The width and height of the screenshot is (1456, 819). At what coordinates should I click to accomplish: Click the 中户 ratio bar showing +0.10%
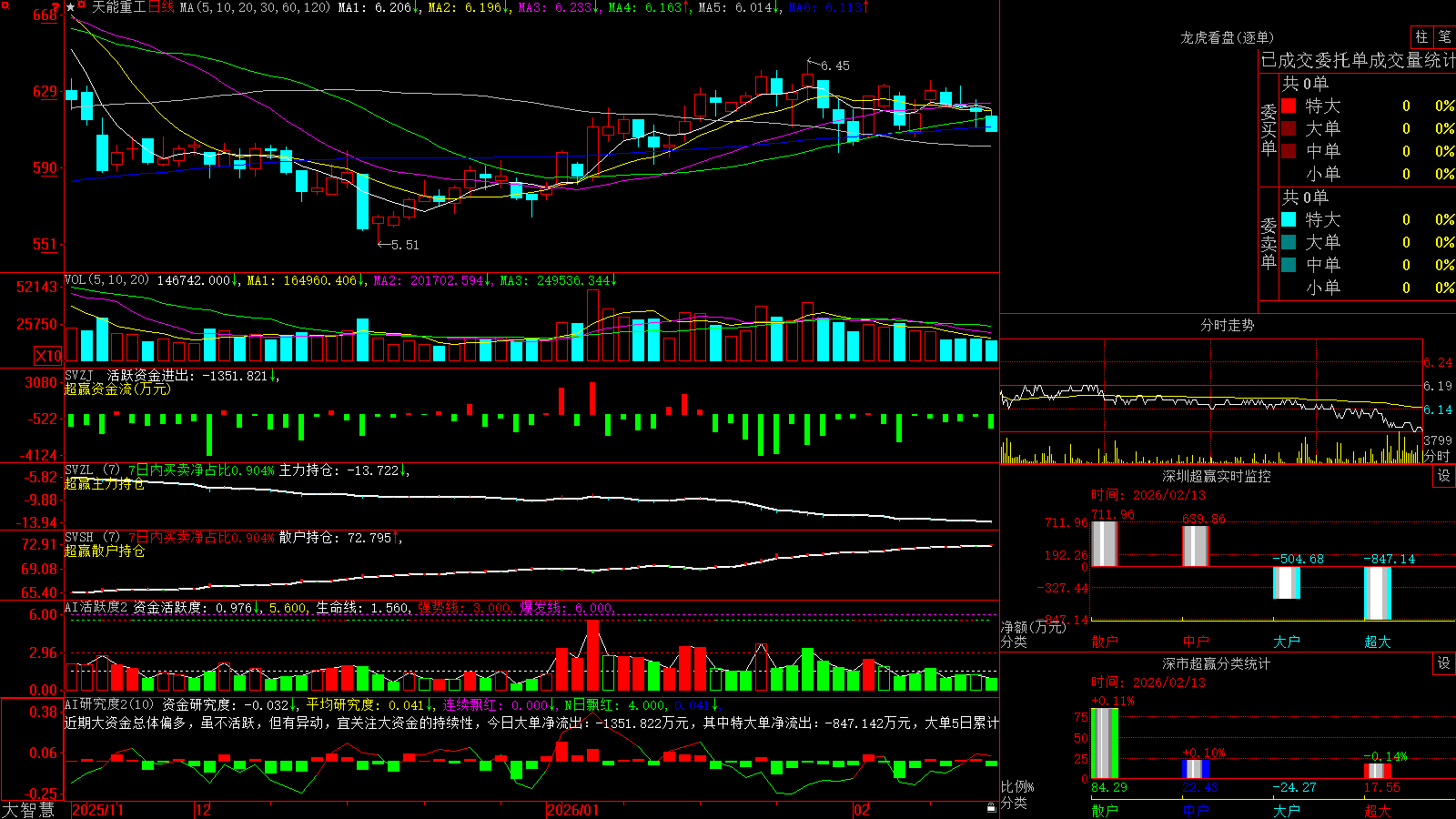[1196, 769]
